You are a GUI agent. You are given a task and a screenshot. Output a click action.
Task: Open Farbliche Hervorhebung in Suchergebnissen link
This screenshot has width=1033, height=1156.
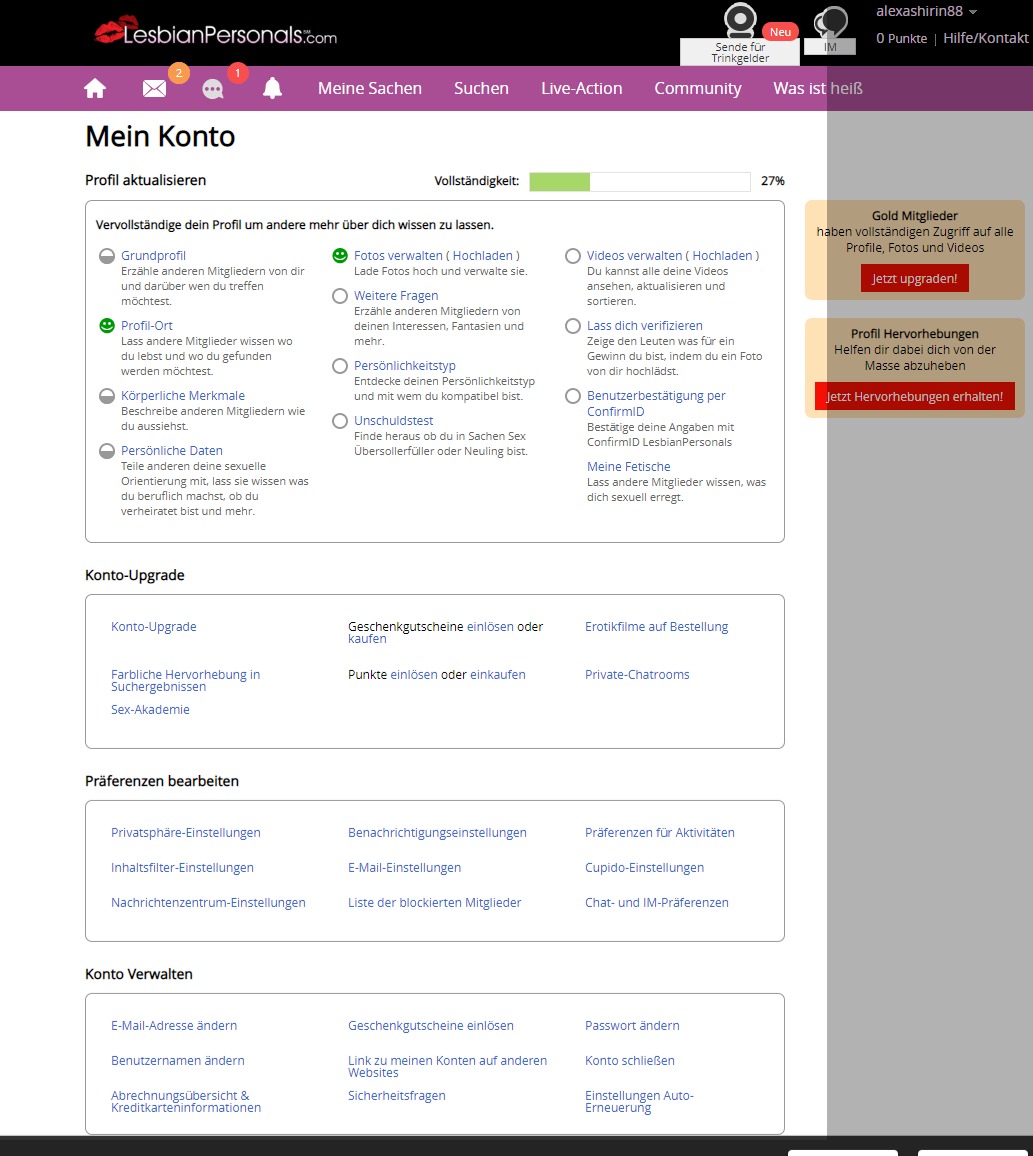(185, 680)
